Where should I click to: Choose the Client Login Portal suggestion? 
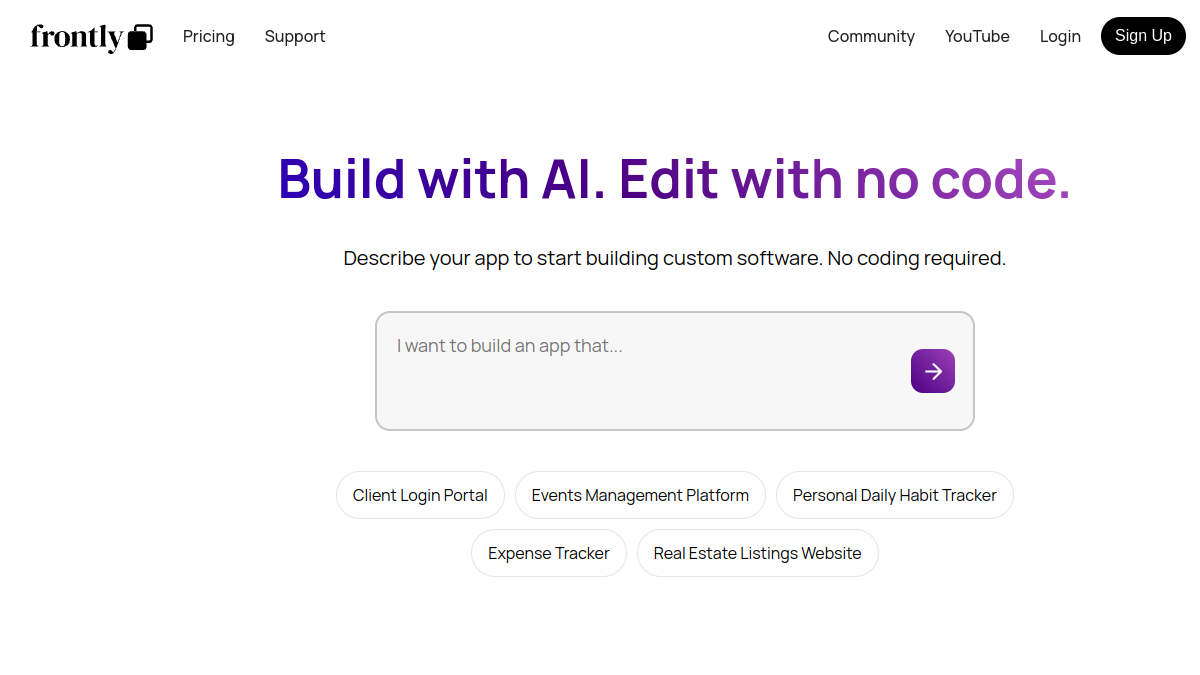tap(420, 495)
